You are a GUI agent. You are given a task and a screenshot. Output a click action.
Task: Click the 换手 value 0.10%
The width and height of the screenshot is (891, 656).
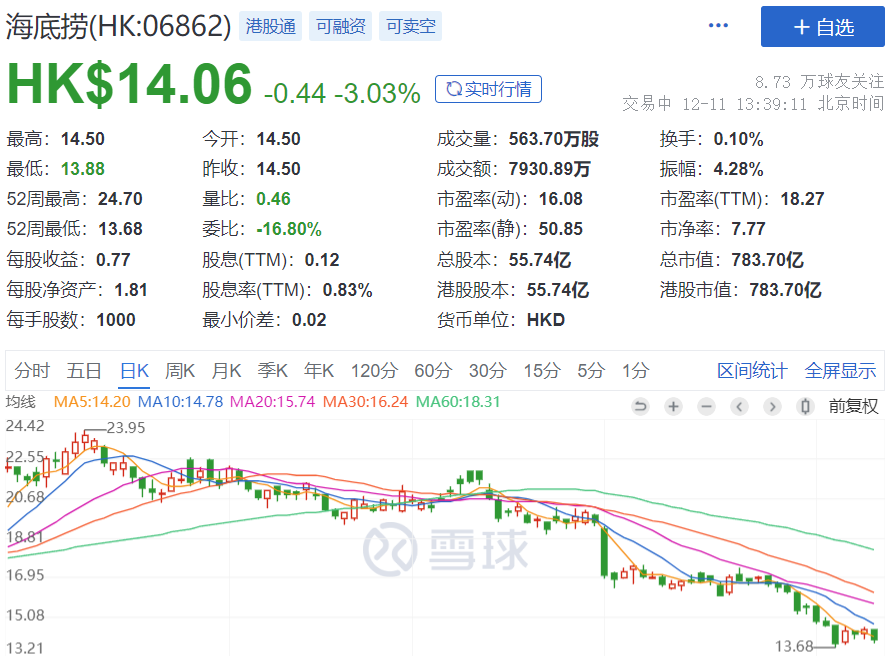[x=738, y=139]
